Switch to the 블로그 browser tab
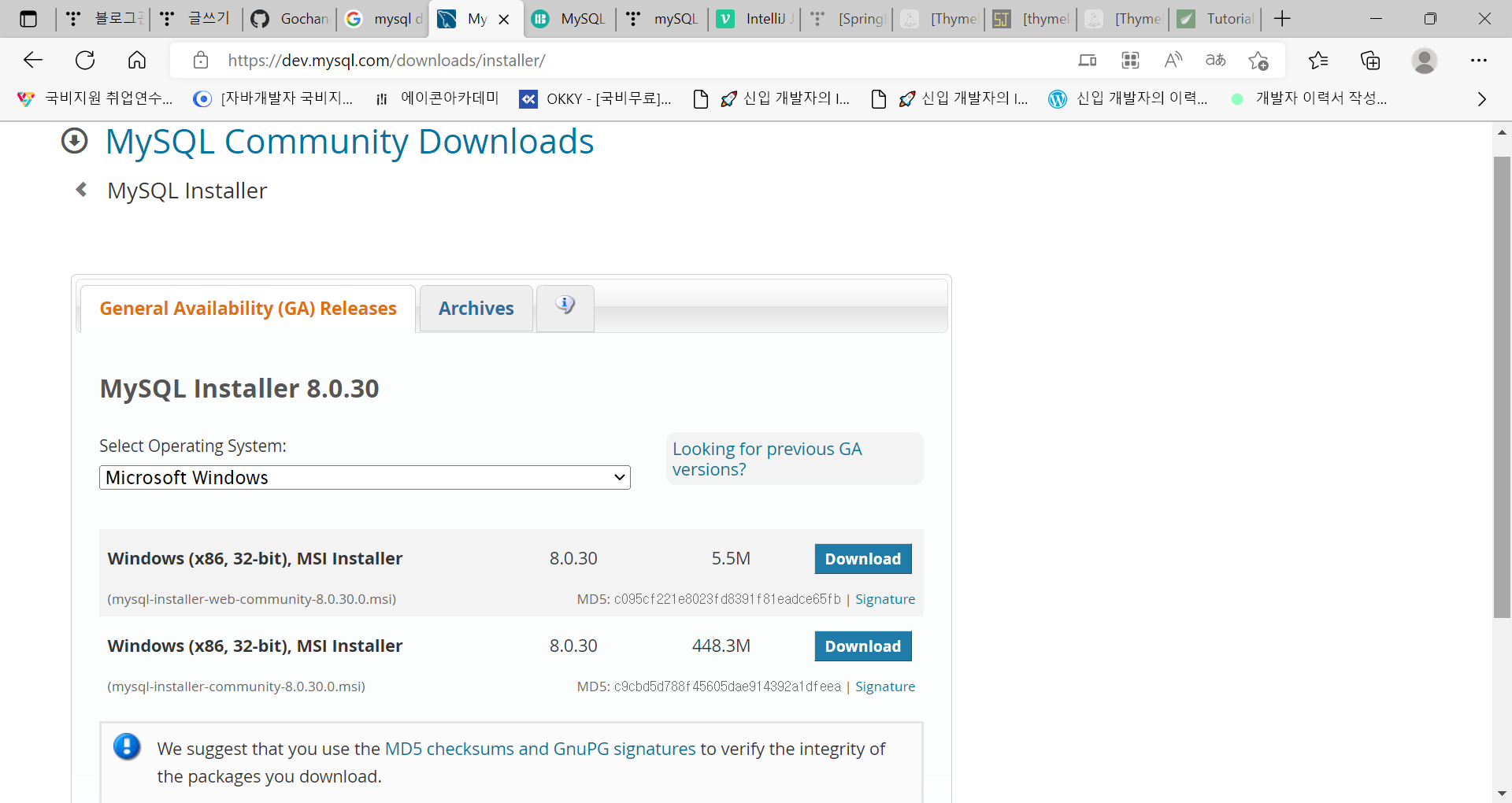Screen dimensions: 1512x803 coord(104,19)
